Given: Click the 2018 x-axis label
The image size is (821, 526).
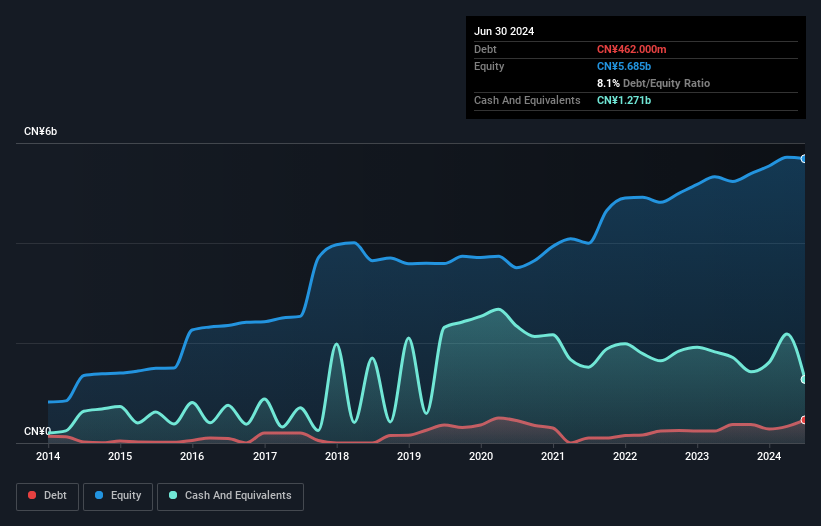Looking at the screenshot, I should pyautogui.click(x=337, y=456).
